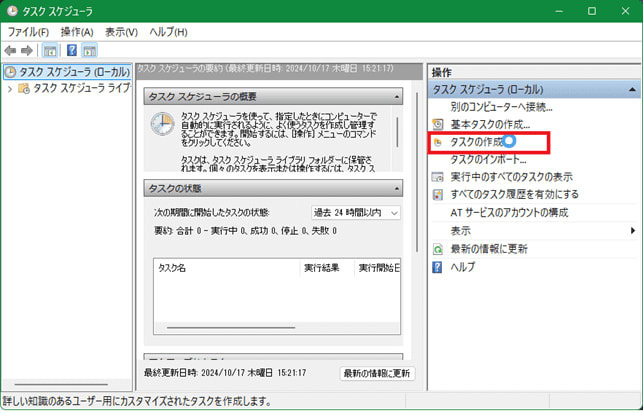Click the Forward arrow toolbar icon
Viewport: 643px width, 413px height.
coord(27,51)
